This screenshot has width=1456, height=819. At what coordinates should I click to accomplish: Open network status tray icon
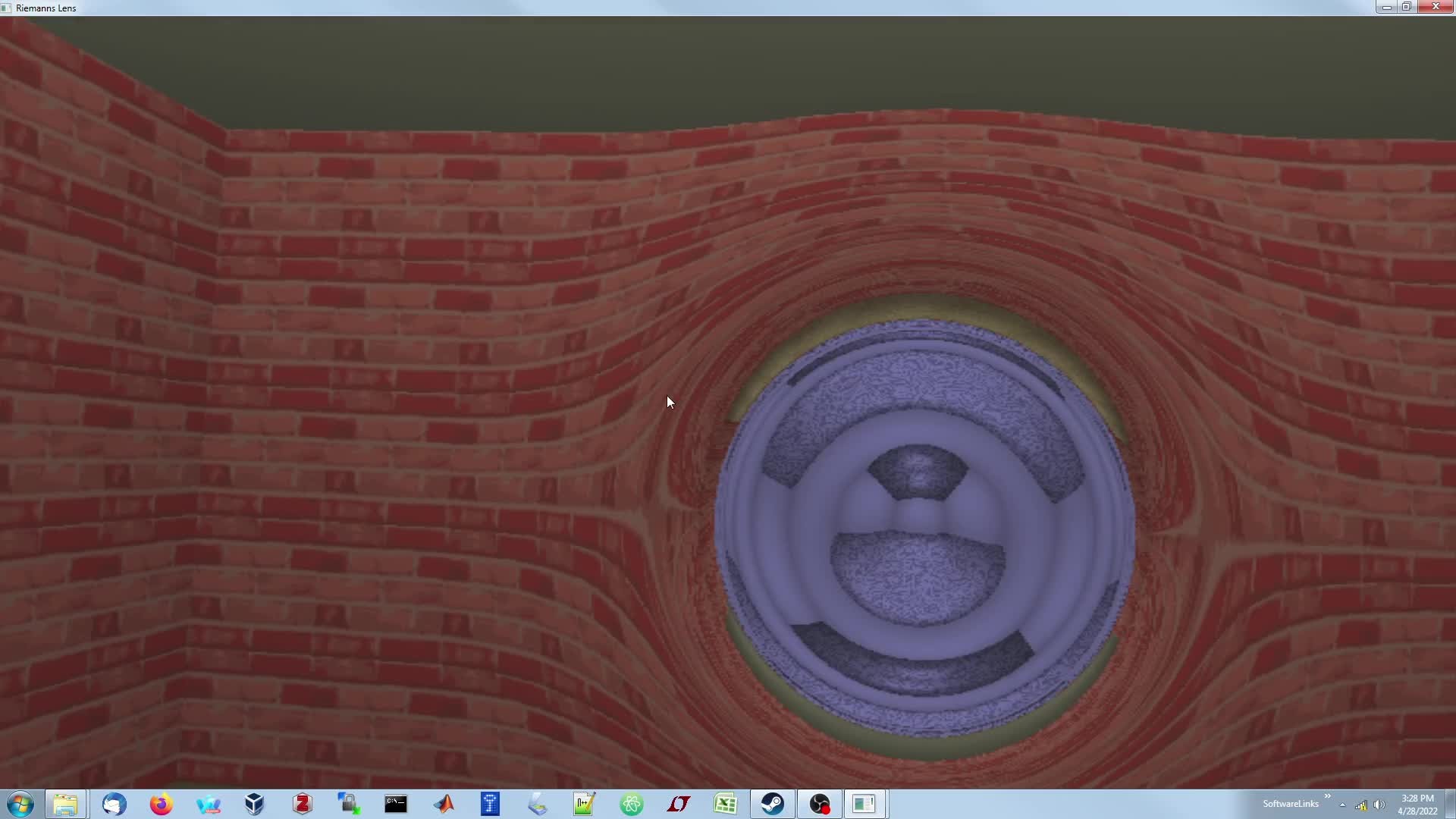(x=1361, y=805)
